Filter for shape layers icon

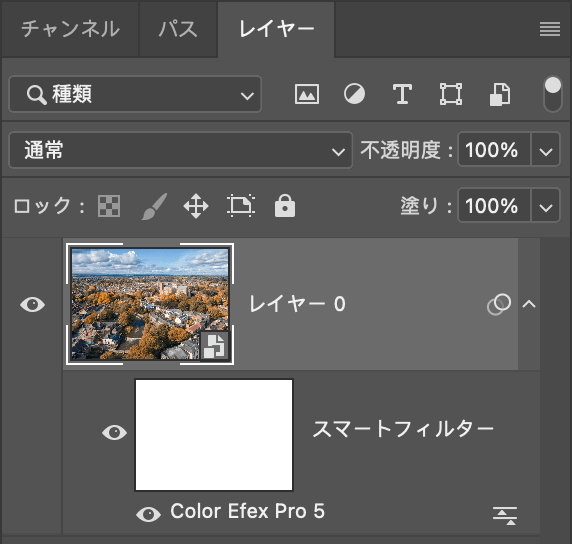click(x=451, y=94)
